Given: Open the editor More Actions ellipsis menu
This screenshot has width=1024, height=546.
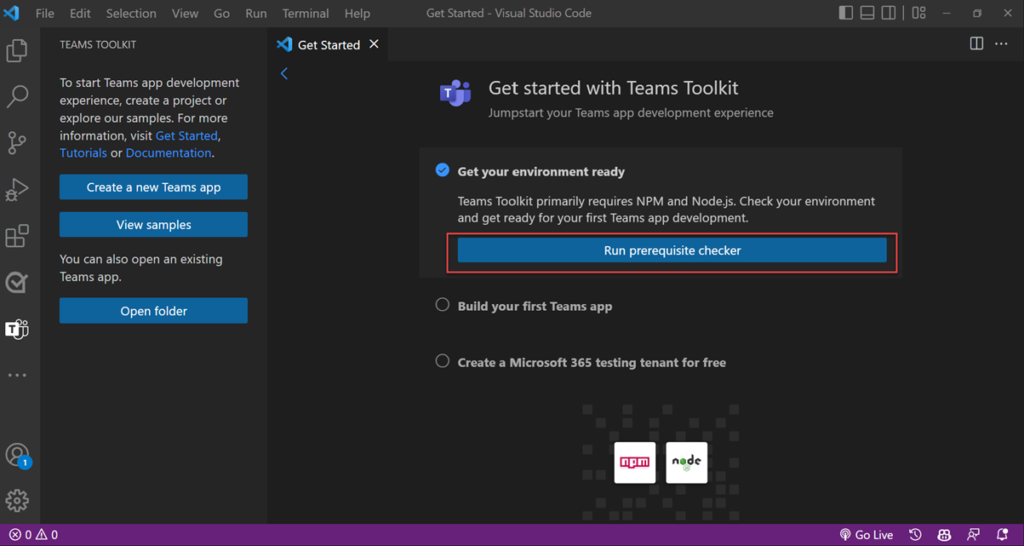Looking at the screenshot, I should [1002, 44].
